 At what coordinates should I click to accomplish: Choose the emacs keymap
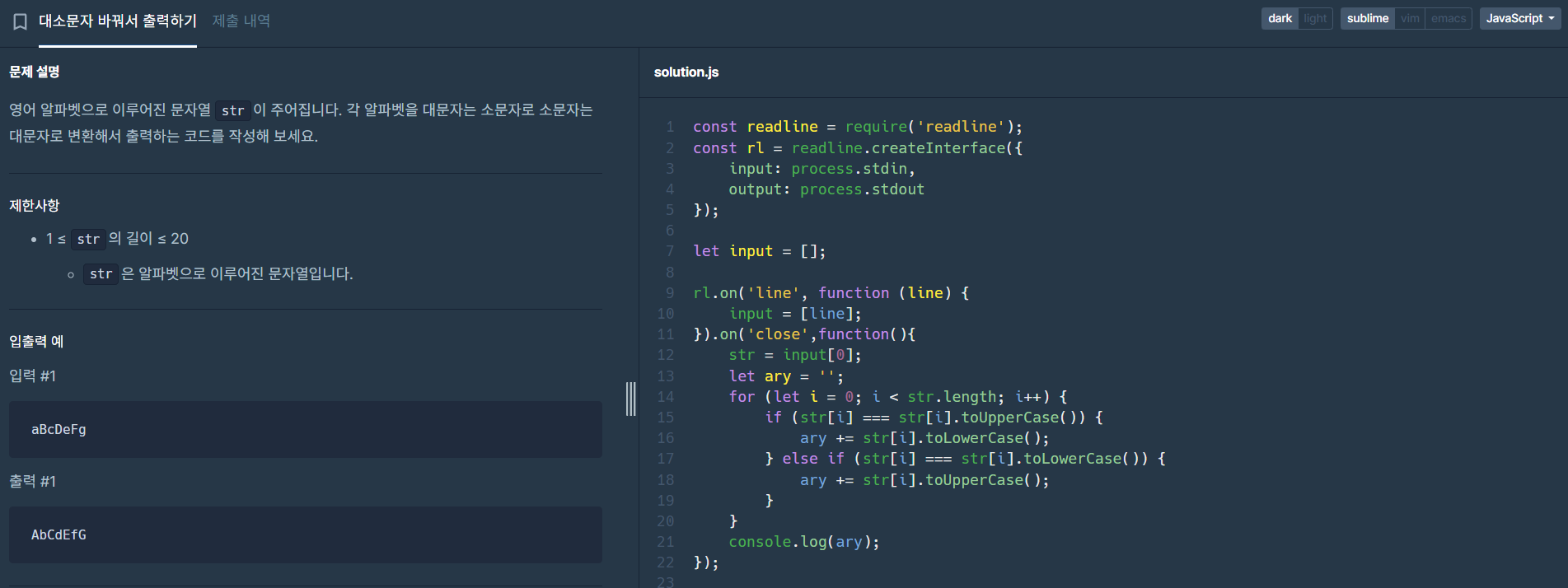point(1449,18)
